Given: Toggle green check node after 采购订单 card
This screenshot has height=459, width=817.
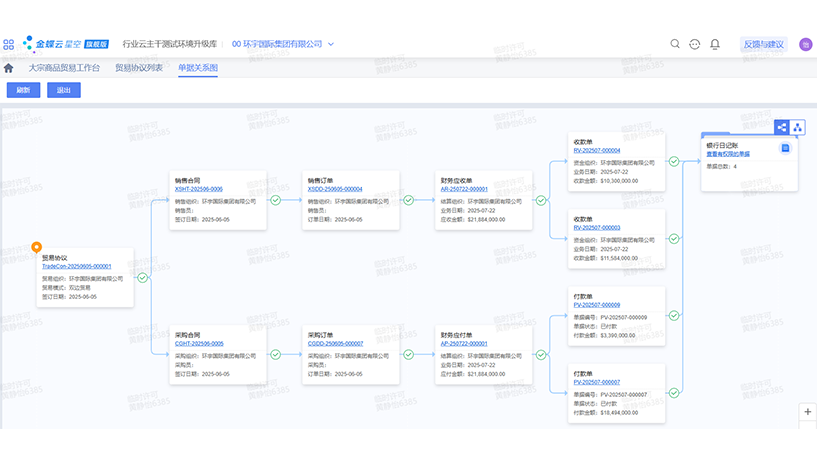Looking at the screenshot, I should coord(408,355).
